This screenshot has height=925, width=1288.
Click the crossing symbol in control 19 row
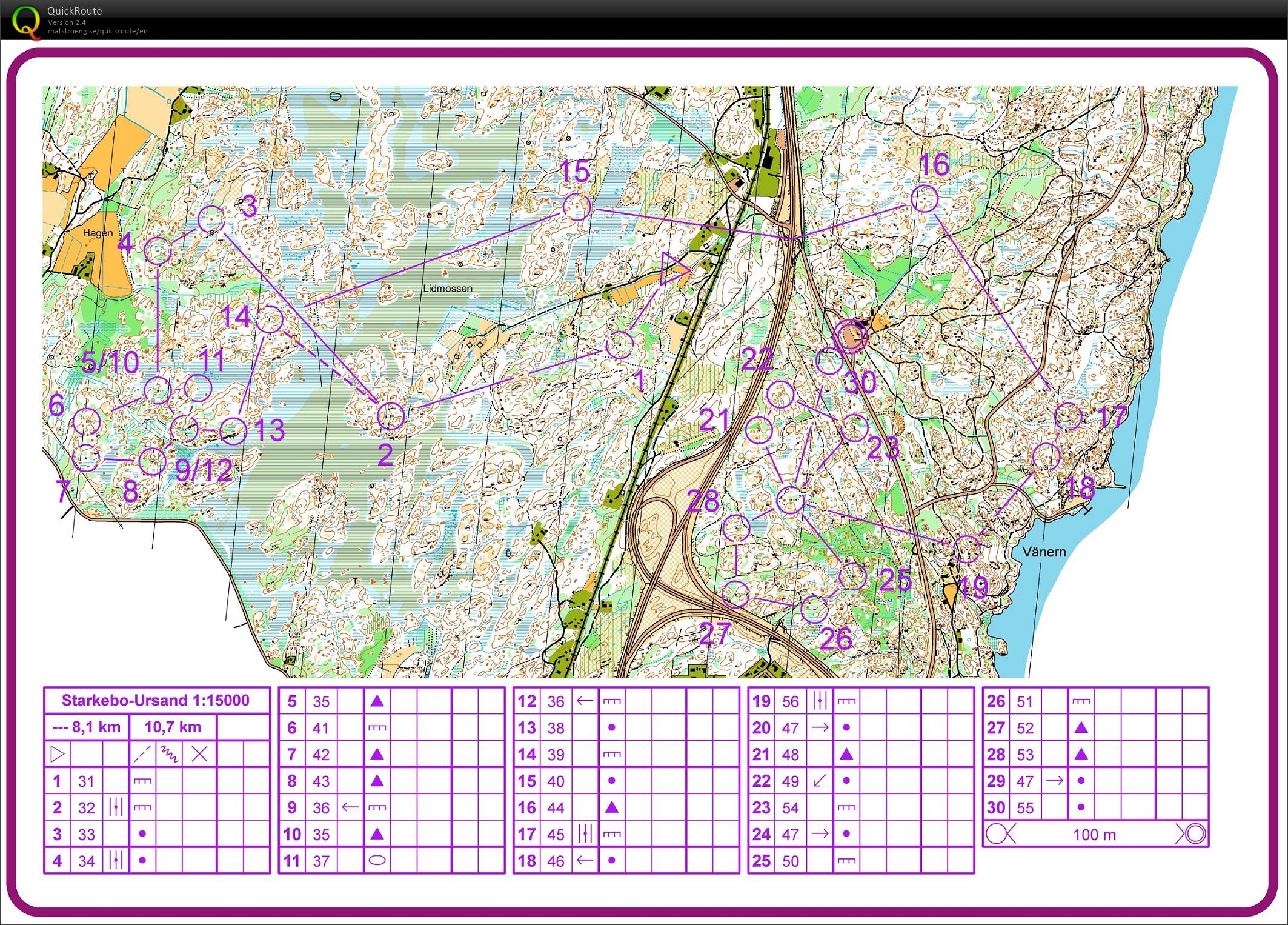pos(819,701)
